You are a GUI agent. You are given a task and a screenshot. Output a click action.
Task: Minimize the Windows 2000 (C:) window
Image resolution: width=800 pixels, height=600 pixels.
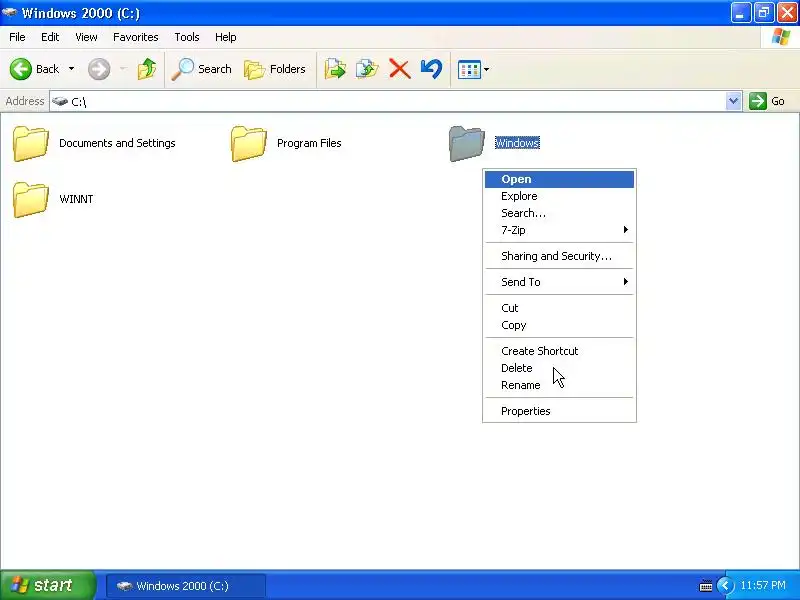[740, 13]
